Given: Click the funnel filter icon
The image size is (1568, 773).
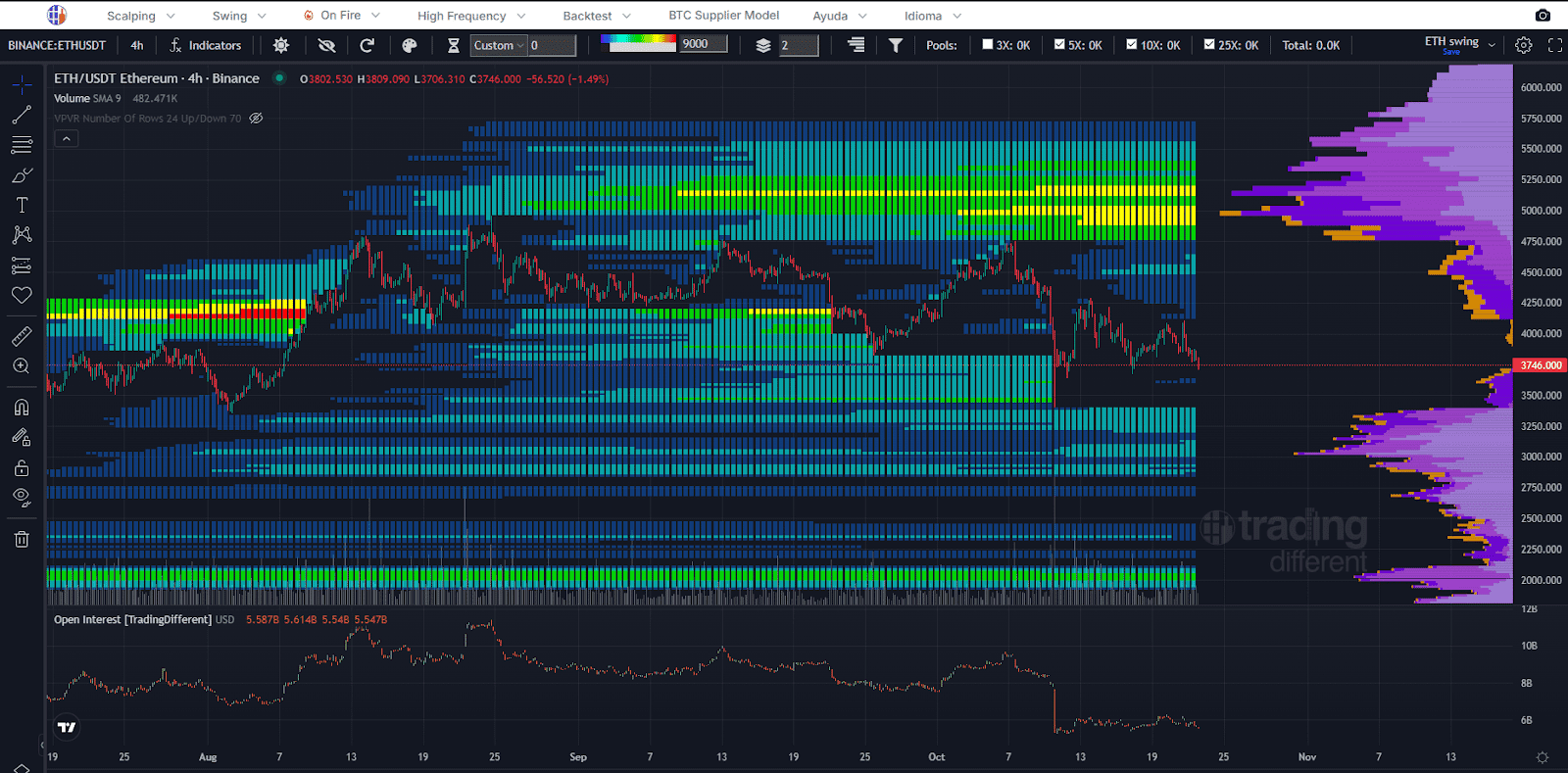Looking at the screenshot, I should [896, 45].
